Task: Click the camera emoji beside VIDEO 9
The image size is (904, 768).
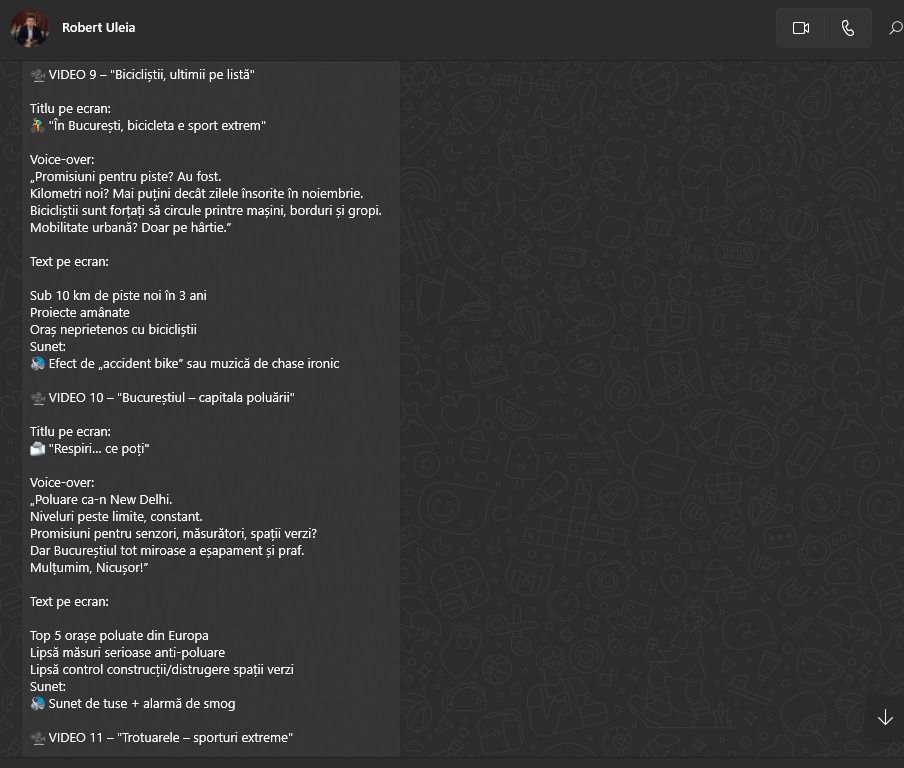Action: click(38, 75)
